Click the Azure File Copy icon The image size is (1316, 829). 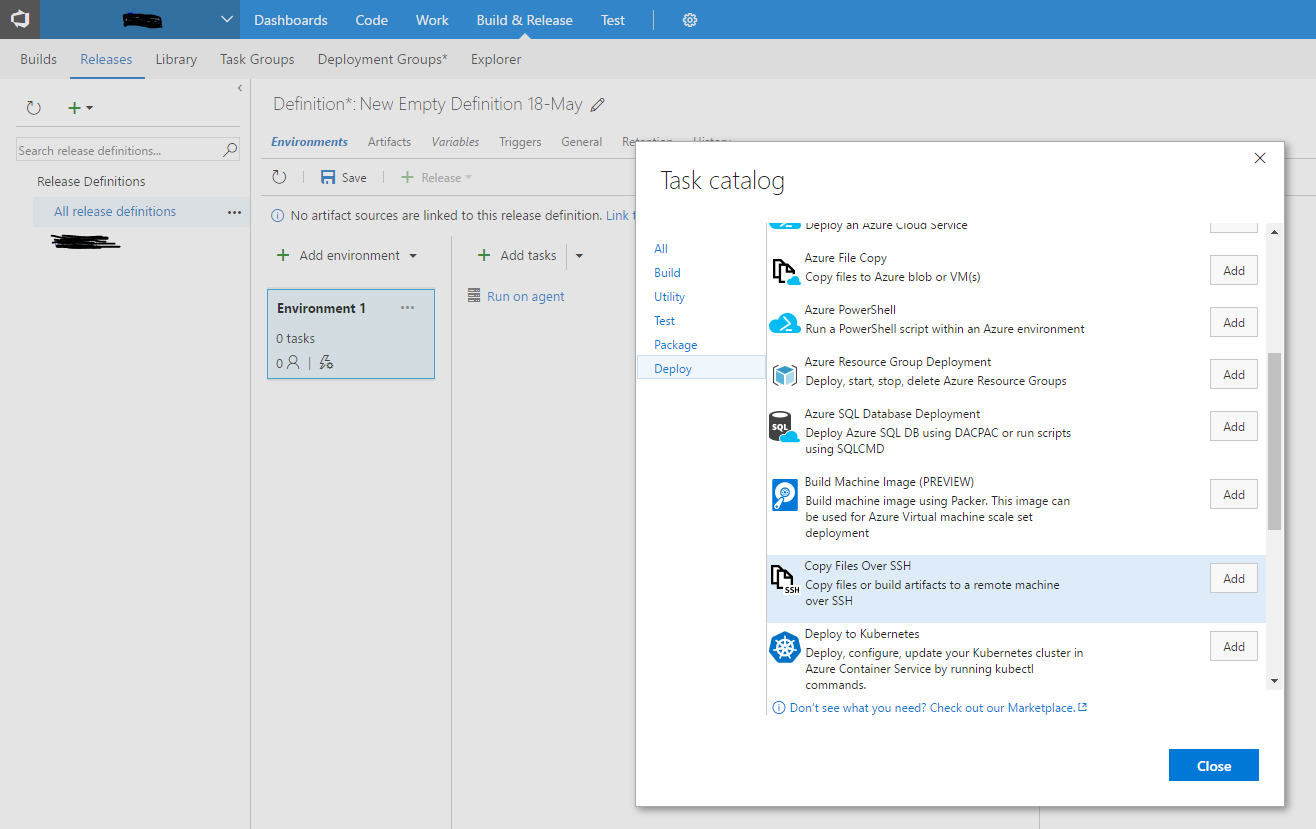(x=785, y=271)
